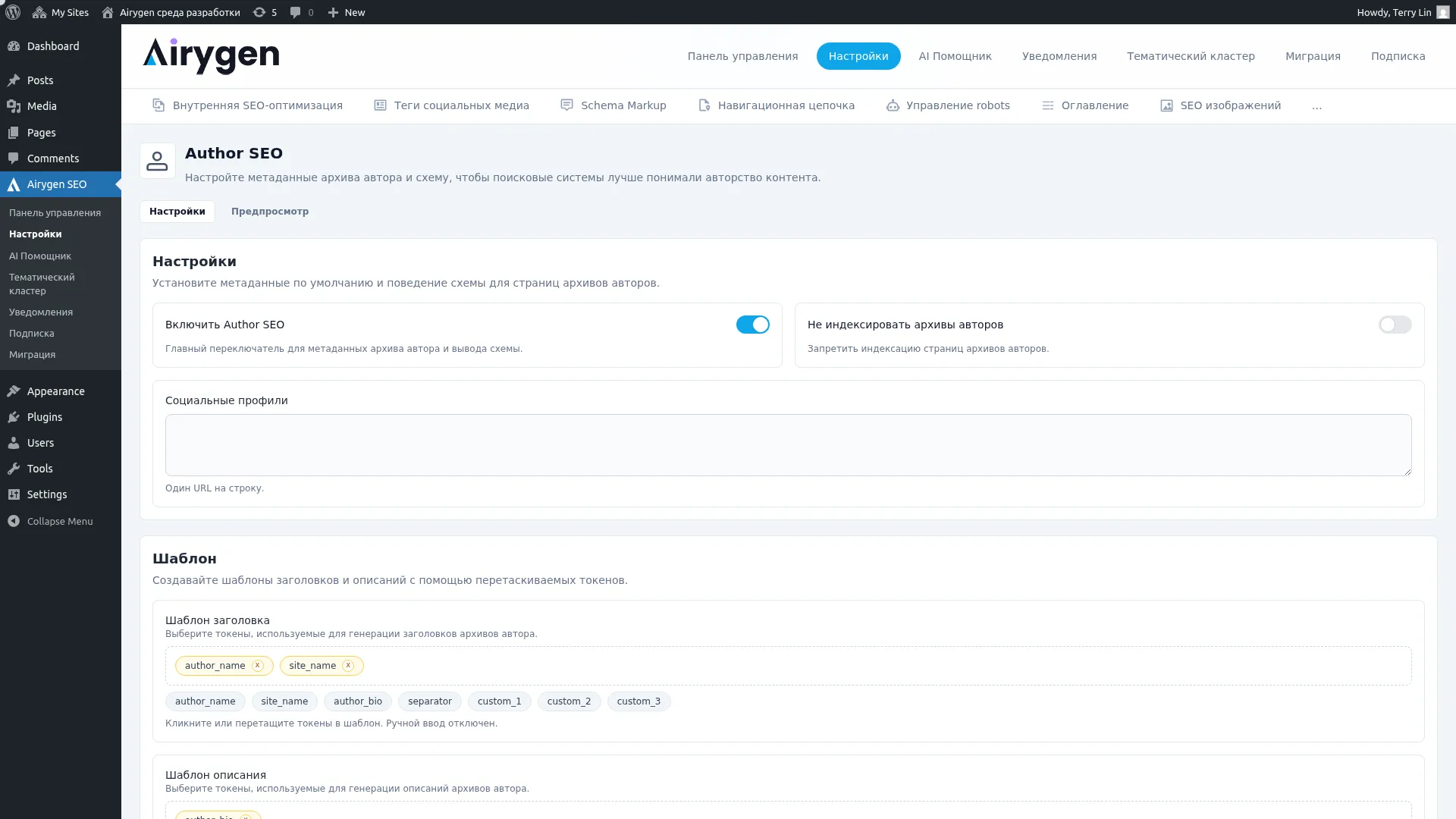This screenshot has width=1456, height=819.
Task: Go to Posts in the sidebar
Action: coord(61,80)
